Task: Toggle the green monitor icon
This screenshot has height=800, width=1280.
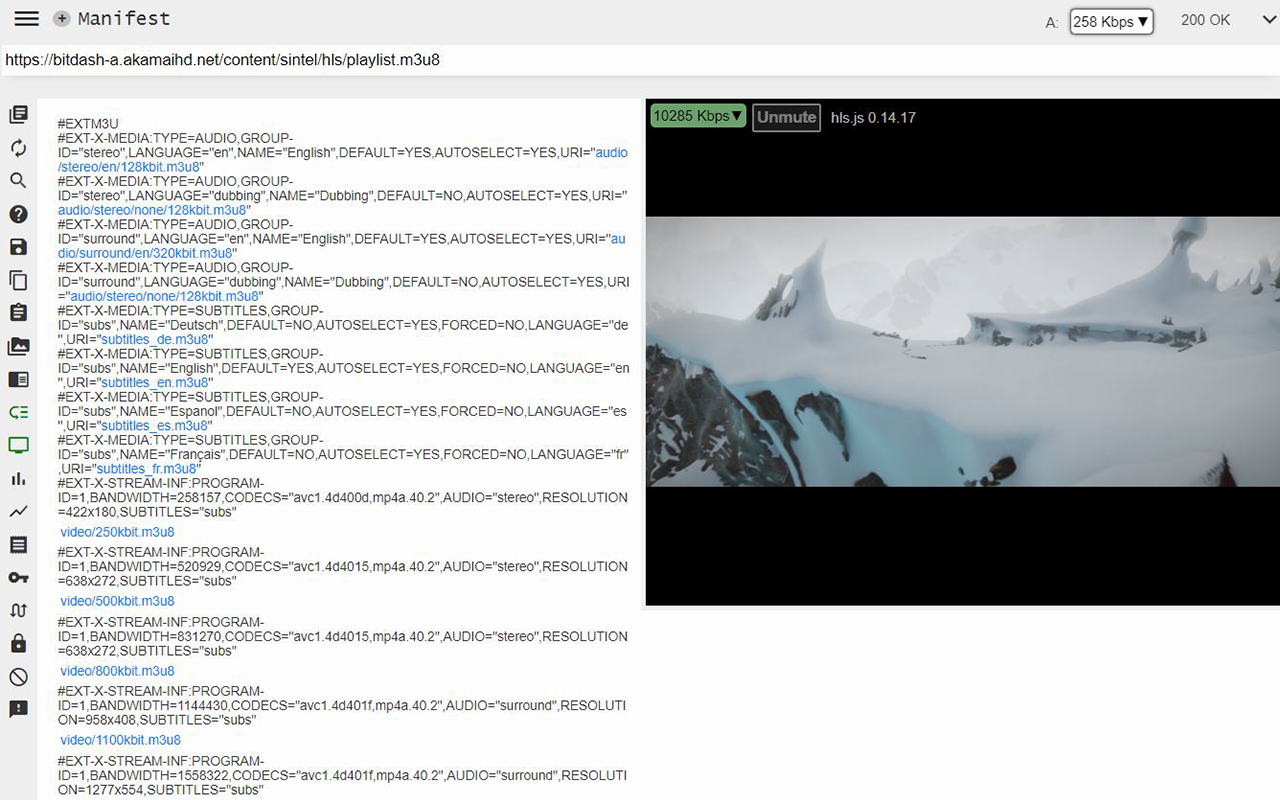Action: (x=18, y=445)
